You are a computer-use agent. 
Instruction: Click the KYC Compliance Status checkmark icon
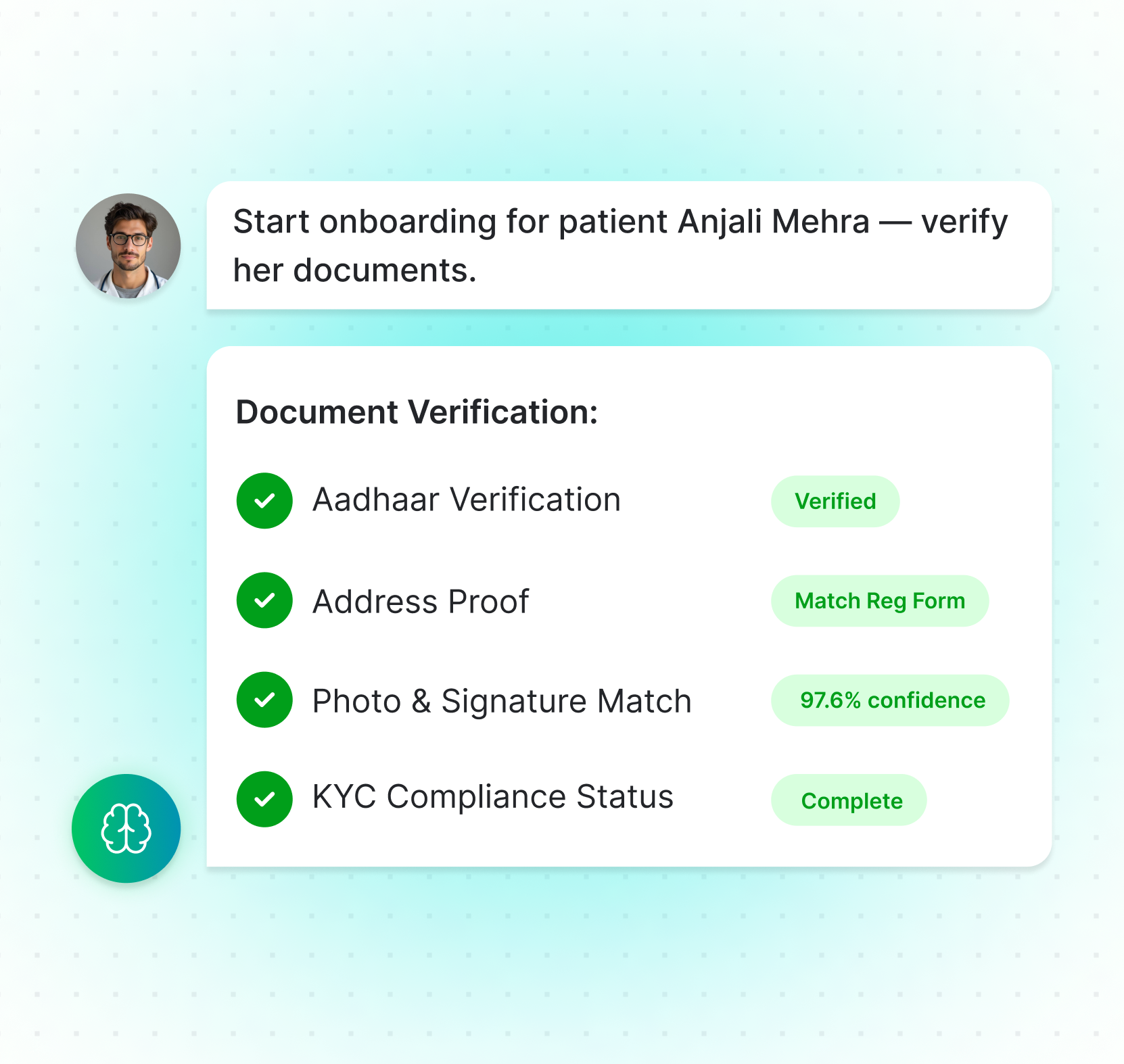tap(264, 799)
